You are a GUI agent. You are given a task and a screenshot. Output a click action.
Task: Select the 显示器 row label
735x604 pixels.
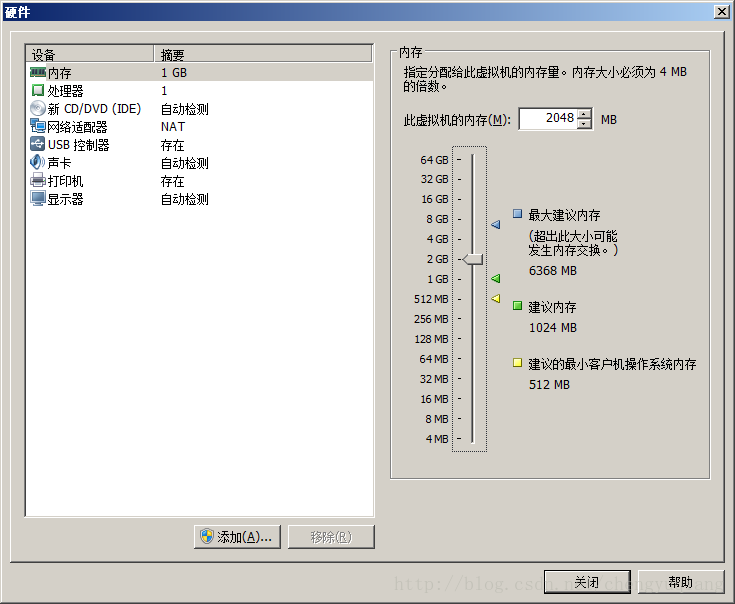[65, 199]
